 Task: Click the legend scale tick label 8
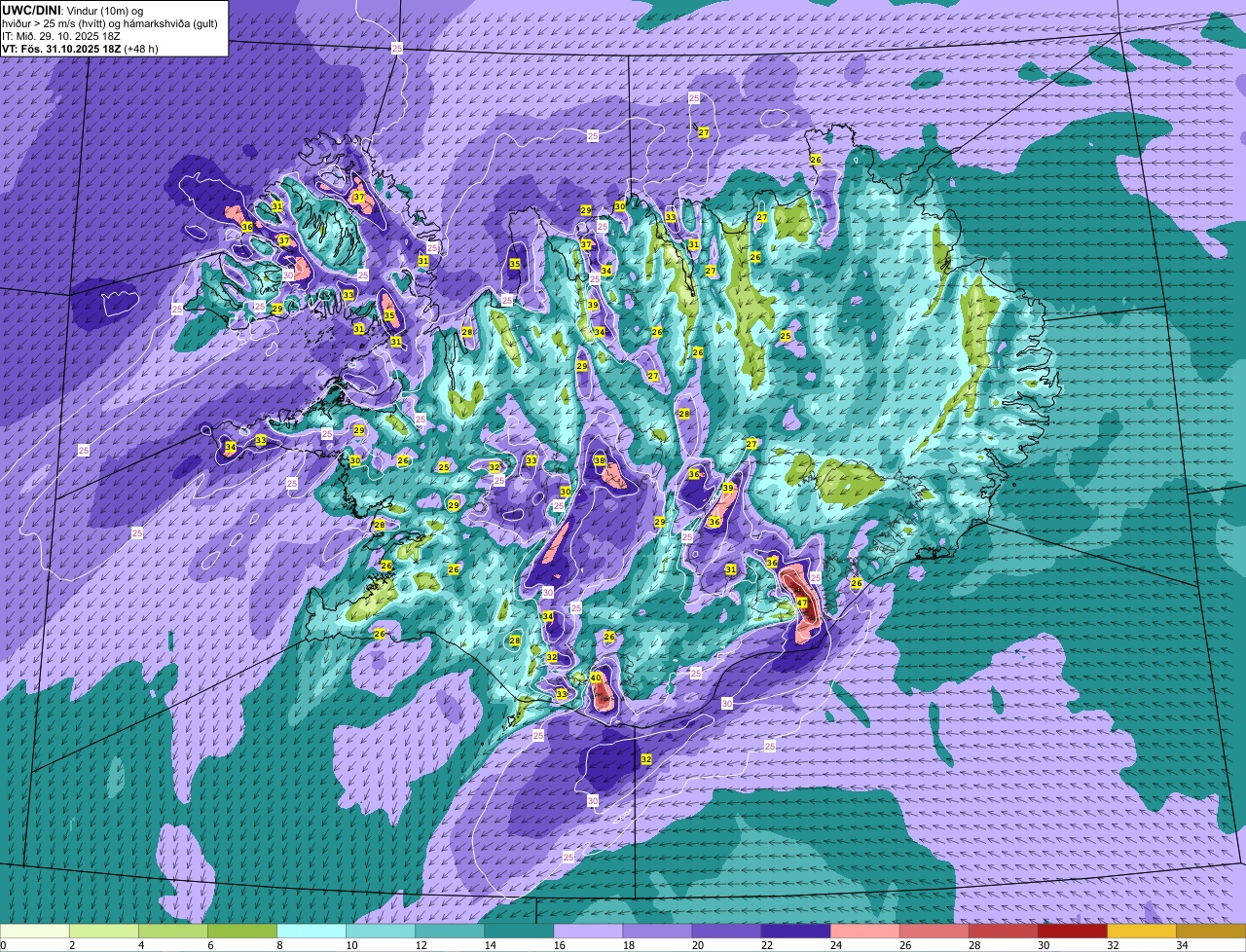coord(279,945)
